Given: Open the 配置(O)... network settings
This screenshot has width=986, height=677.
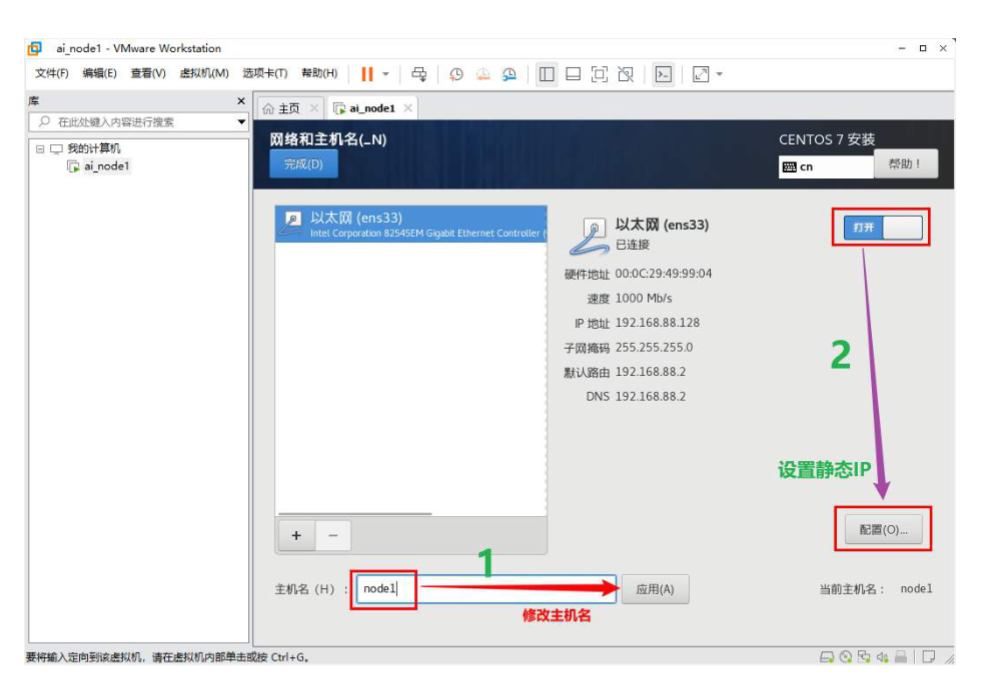Looking at the screenshot, I should pyautogui.click(x=884, y=530).
